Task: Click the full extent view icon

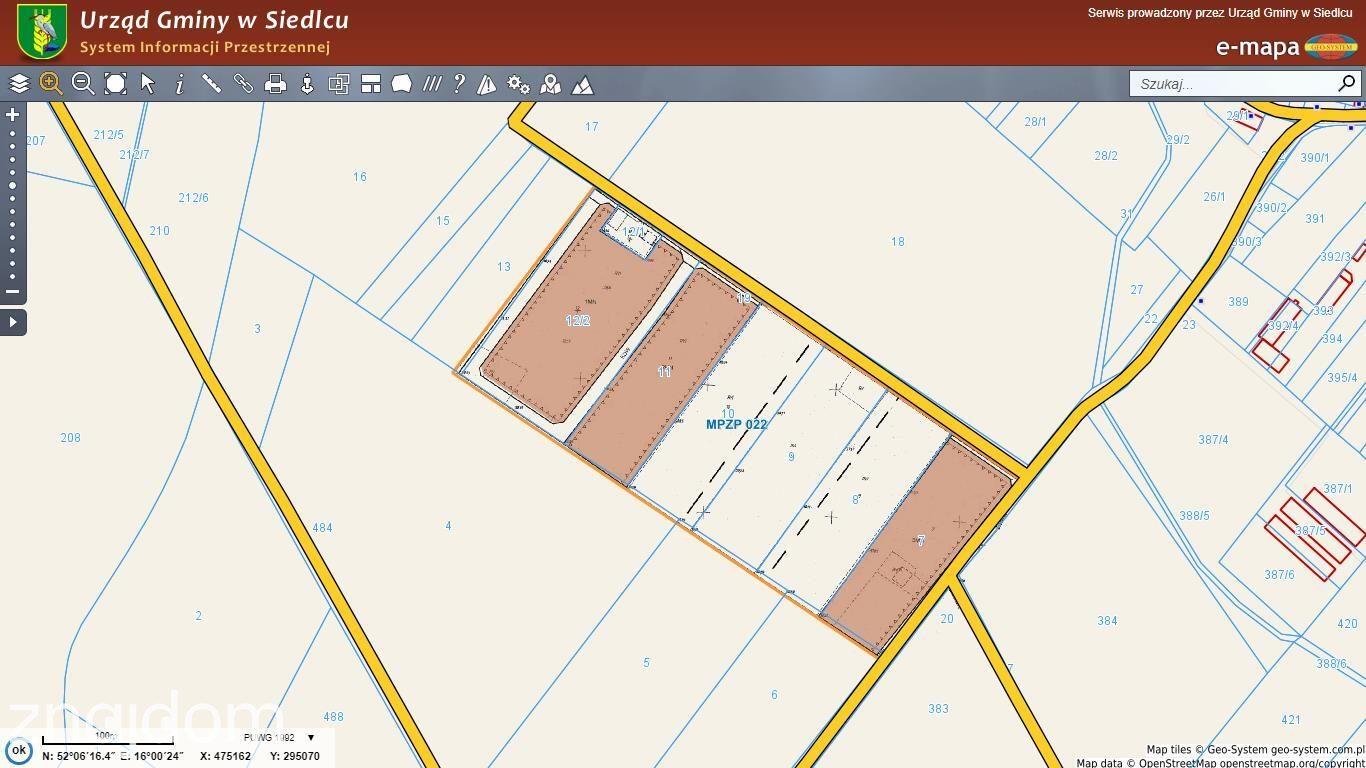Action: 115,84
